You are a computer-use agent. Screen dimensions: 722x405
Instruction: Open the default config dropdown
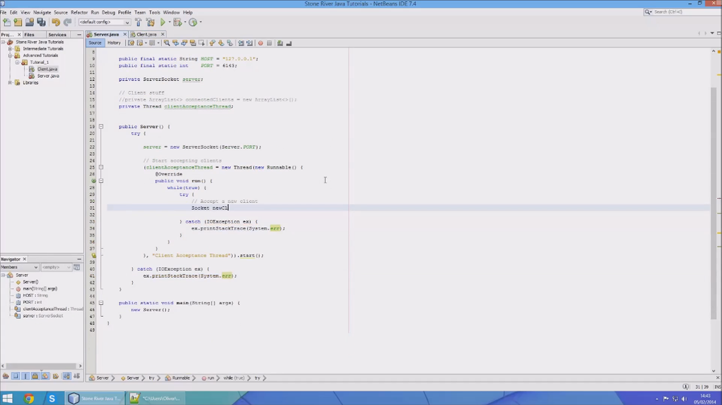(x=103, y=22)
